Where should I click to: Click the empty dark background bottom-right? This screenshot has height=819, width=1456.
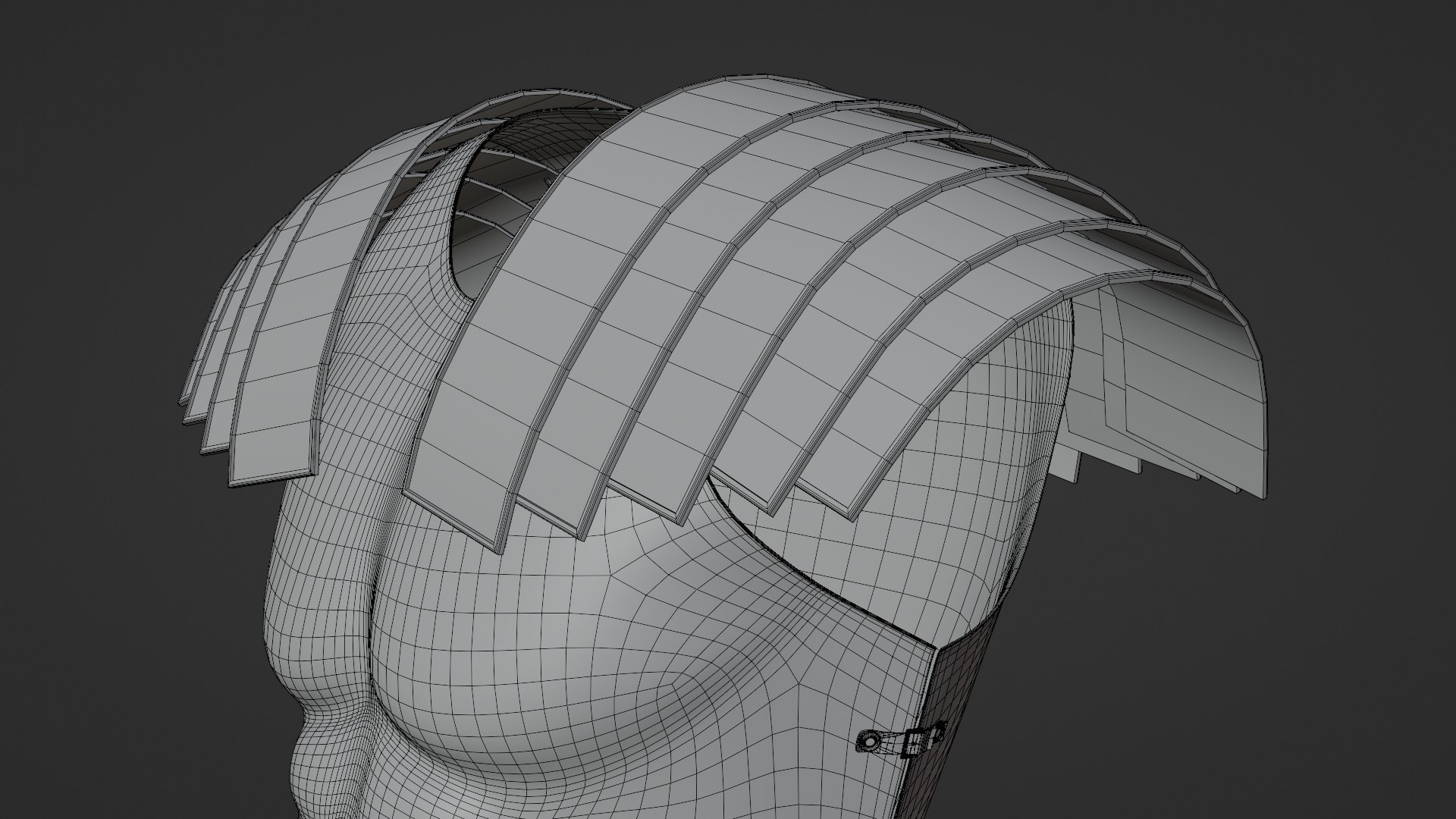1289,720
